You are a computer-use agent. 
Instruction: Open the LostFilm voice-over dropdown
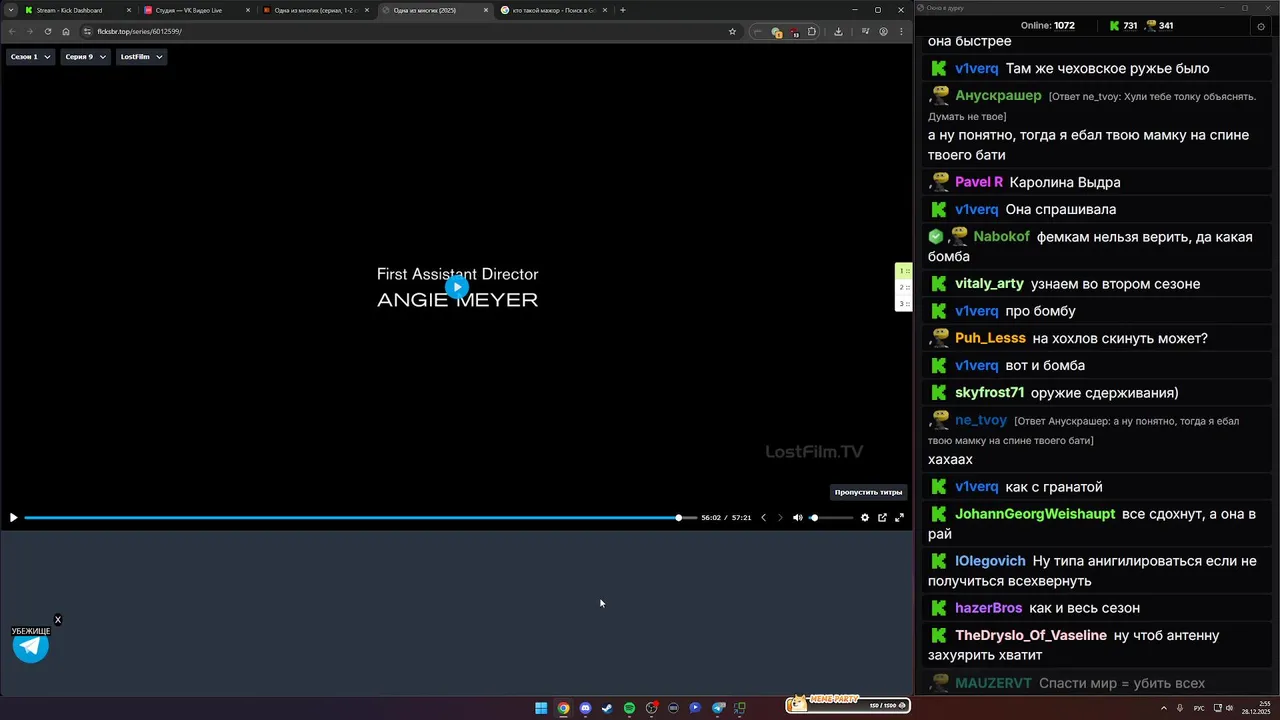tap(141, 57)
